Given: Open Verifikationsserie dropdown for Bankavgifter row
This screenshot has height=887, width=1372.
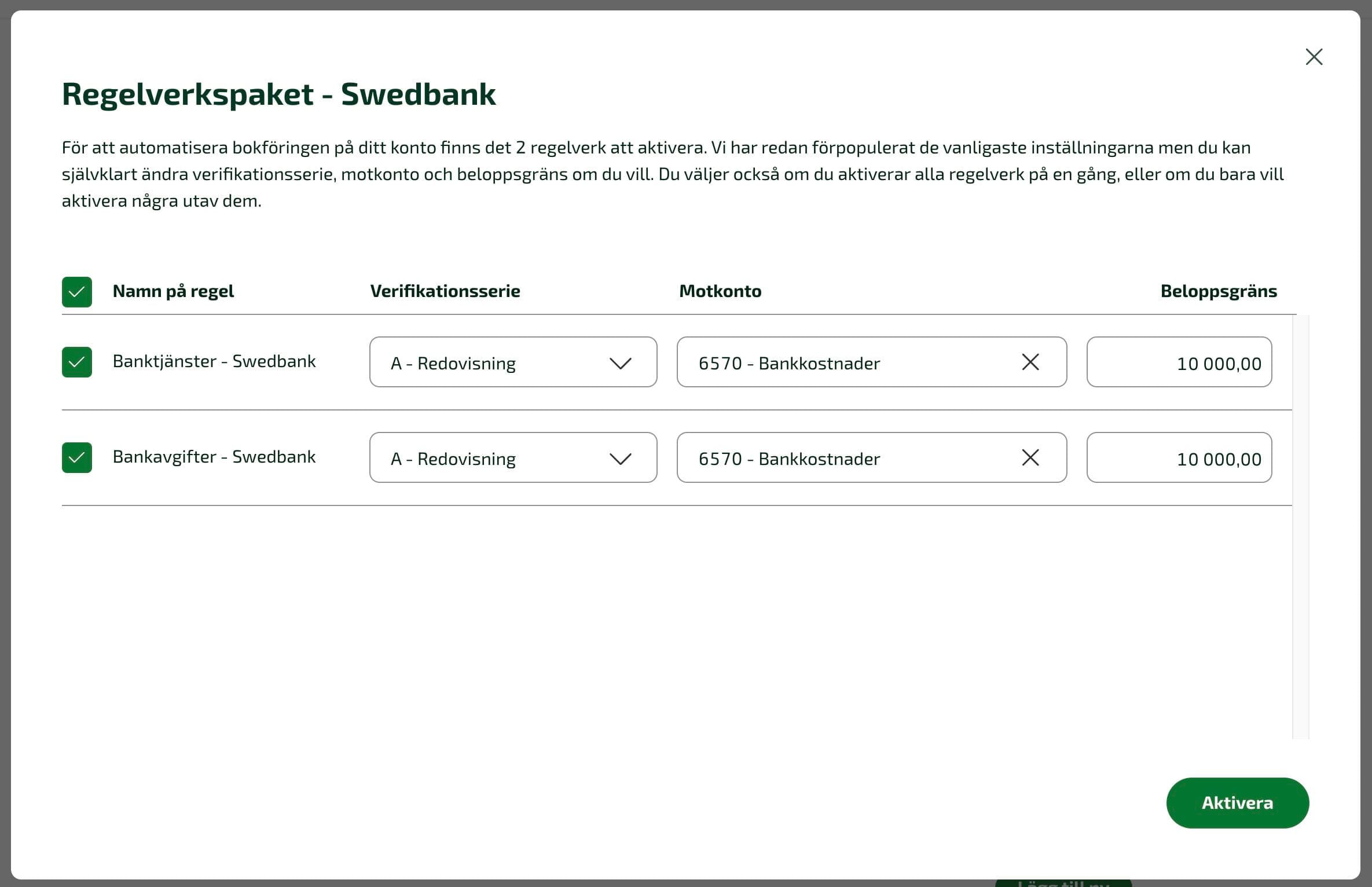Looking at the screenshot, I should (x=513, y=457).
